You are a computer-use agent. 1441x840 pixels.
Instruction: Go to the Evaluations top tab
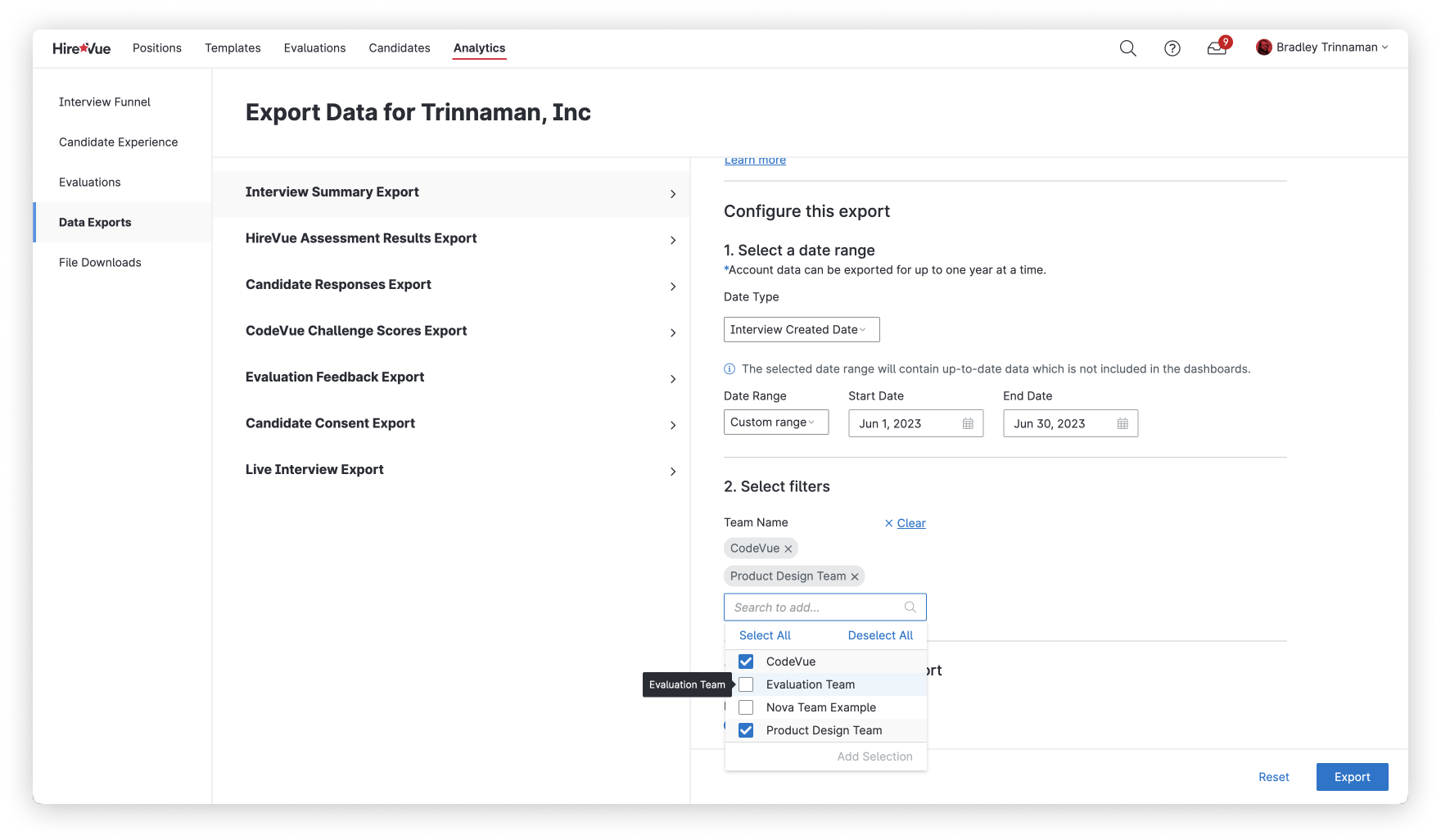[314, 48]
